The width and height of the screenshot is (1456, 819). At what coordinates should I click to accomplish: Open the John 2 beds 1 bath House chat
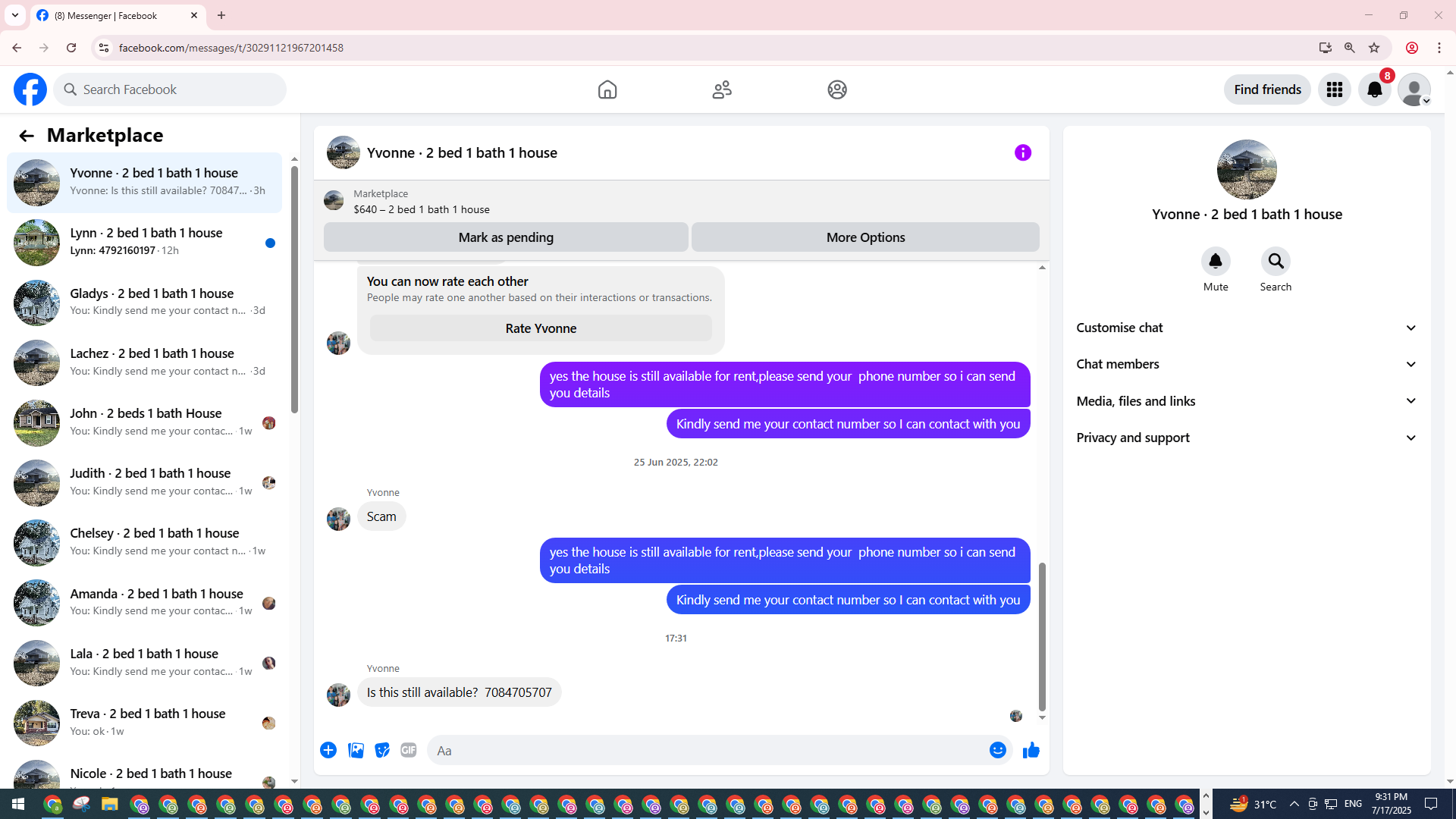pyautogui.click(x=144, y=422)
